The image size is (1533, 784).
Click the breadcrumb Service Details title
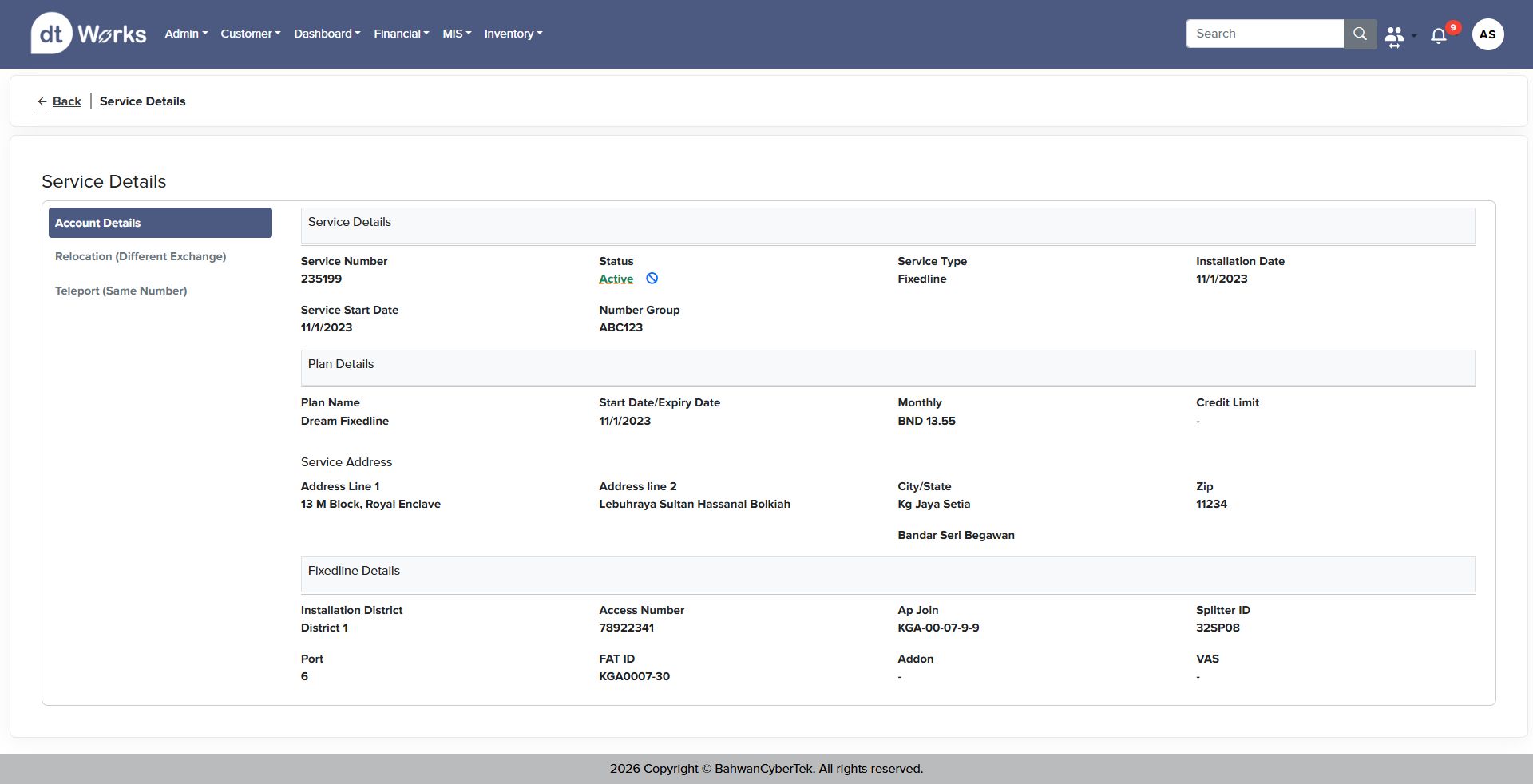pos(143,101)
